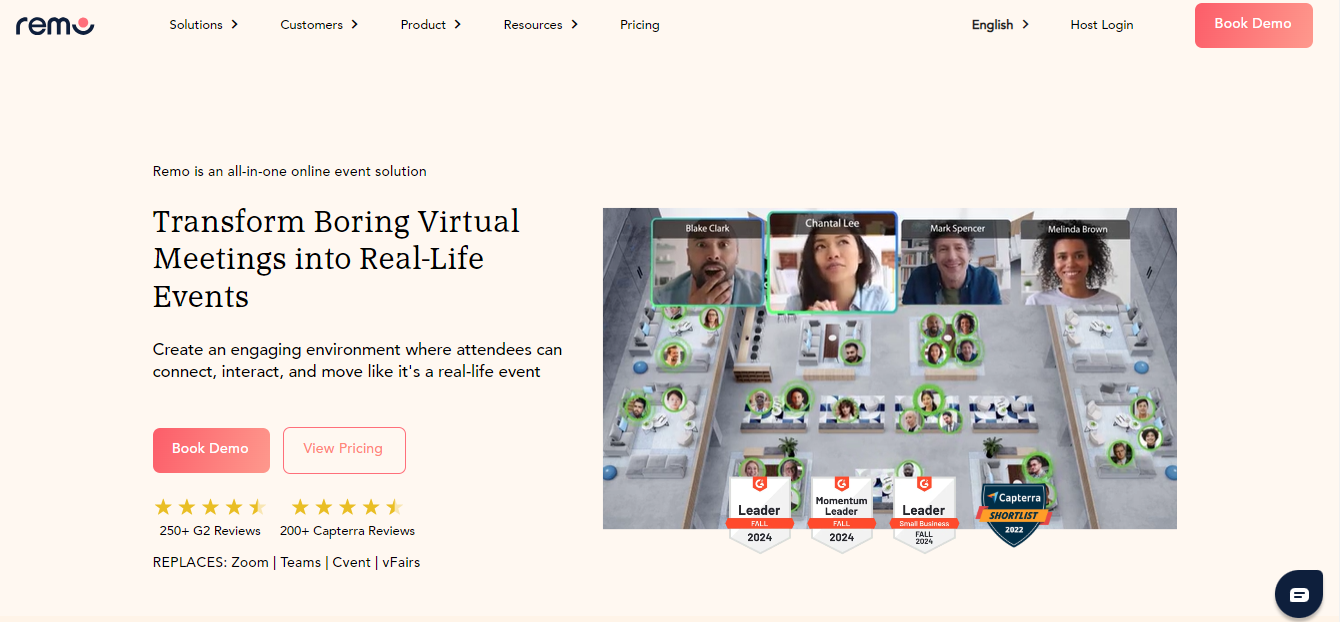The image size is (1340, 622).
Task: Click the G2 Leader Fall 2024 badge
Action: 759,513
